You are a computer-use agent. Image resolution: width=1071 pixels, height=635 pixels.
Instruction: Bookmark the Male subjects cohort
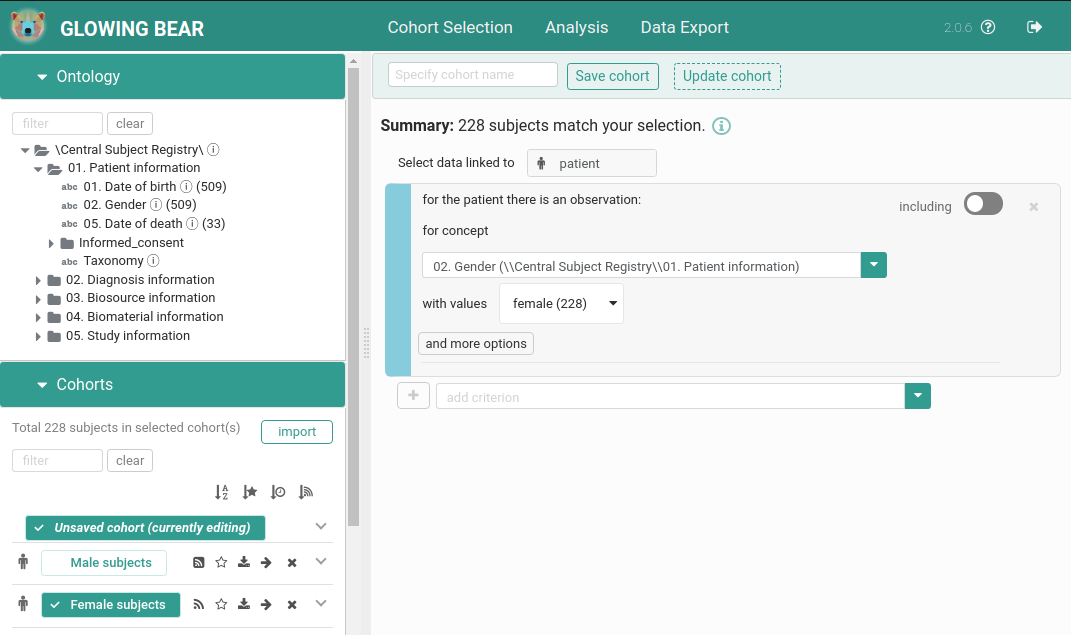(221, 563)
